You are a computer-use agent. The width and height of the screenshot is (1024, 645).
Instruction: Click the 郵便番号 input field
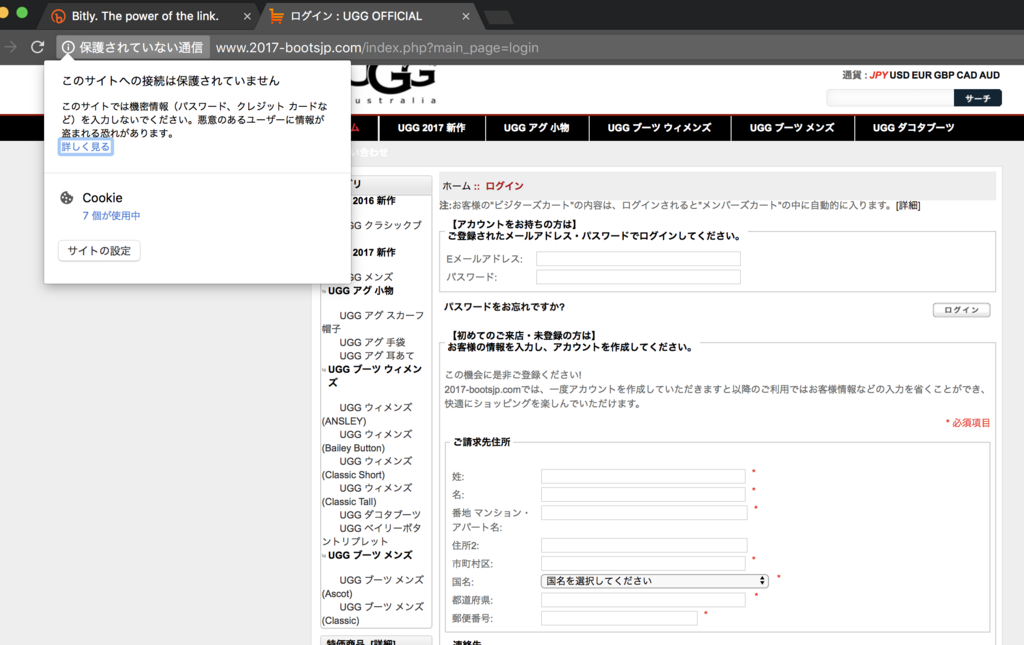click(619, 618)
